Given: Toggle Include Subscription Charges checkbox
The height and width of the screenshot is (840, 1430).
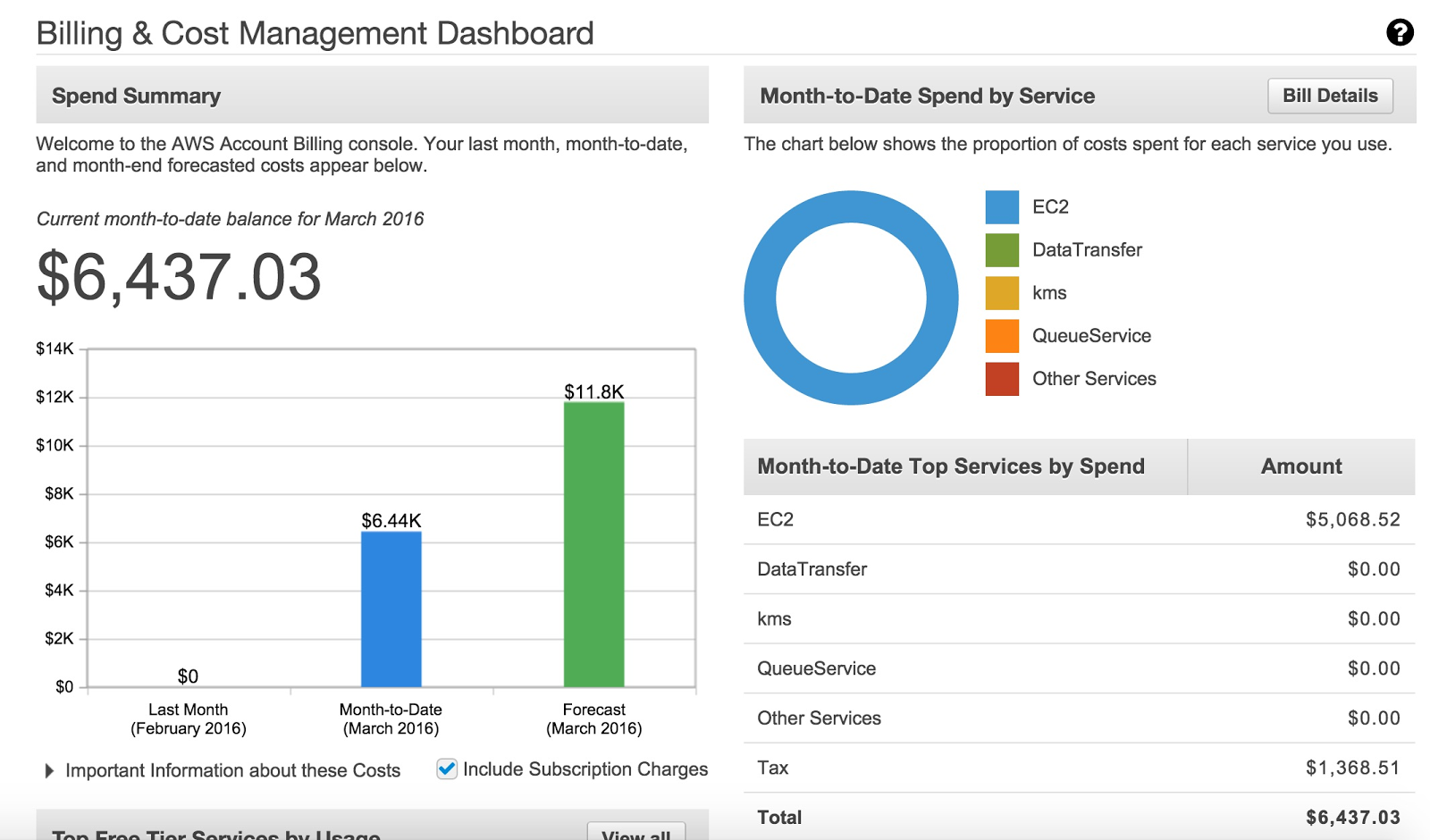Looking at the screenshot, I should [x=447, y=769].
